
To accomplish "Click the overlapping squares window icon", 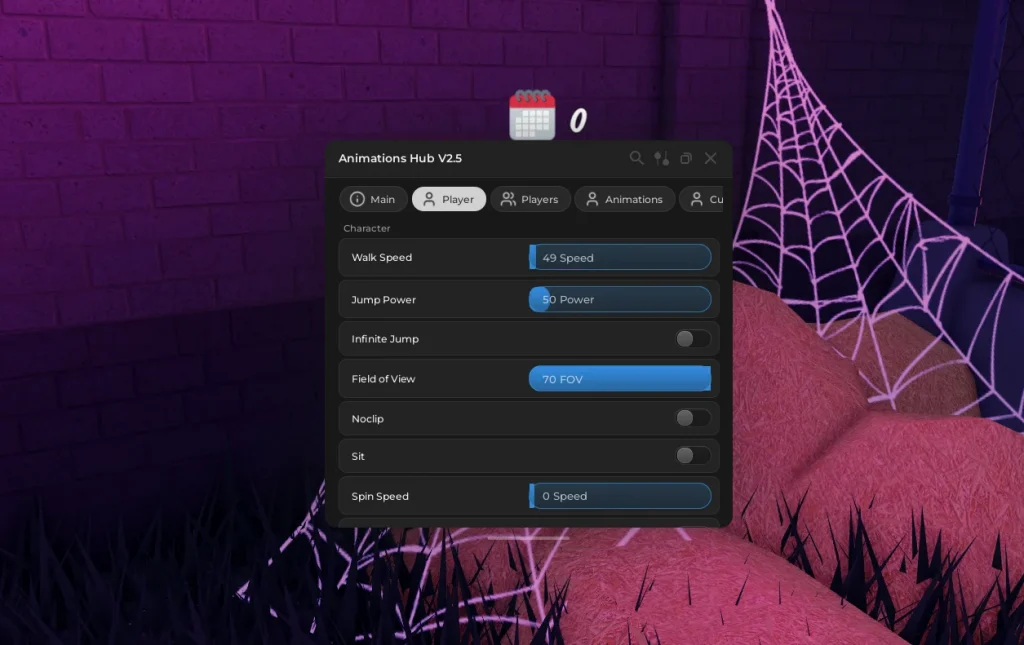I will point(686,158).
